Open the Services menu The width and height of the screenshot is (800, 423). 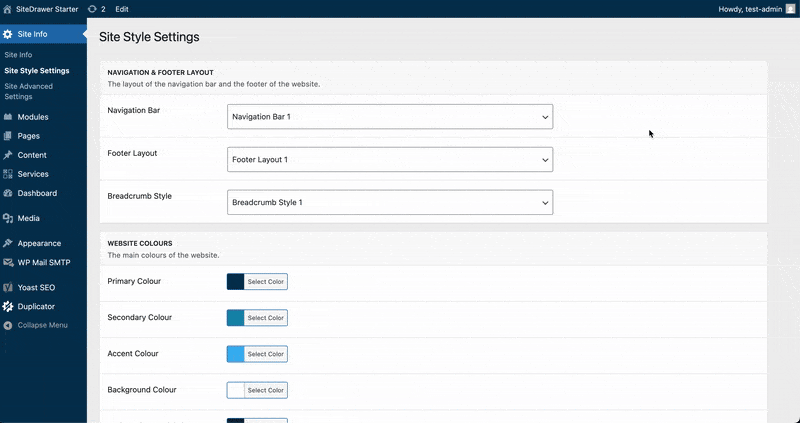[x=33, y=174]
